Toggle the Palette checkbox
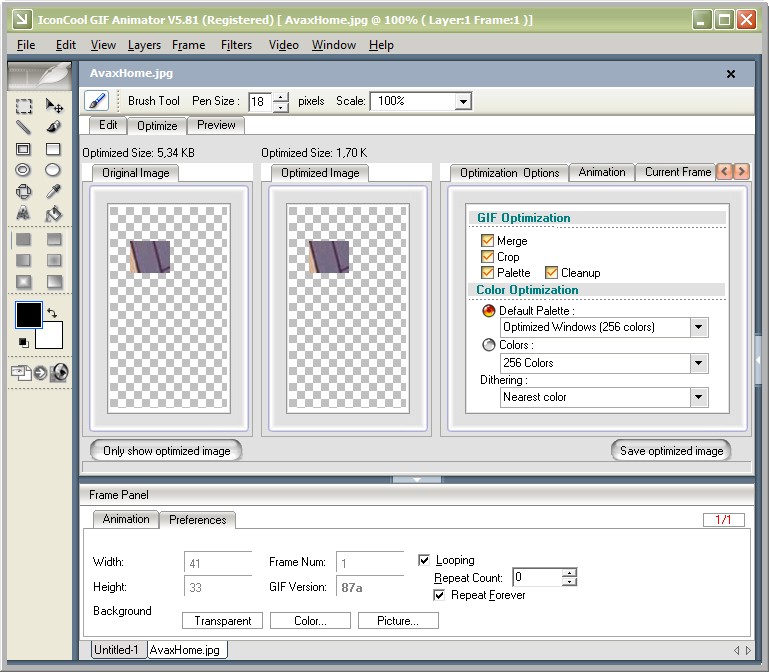 (x=487, y=272)
